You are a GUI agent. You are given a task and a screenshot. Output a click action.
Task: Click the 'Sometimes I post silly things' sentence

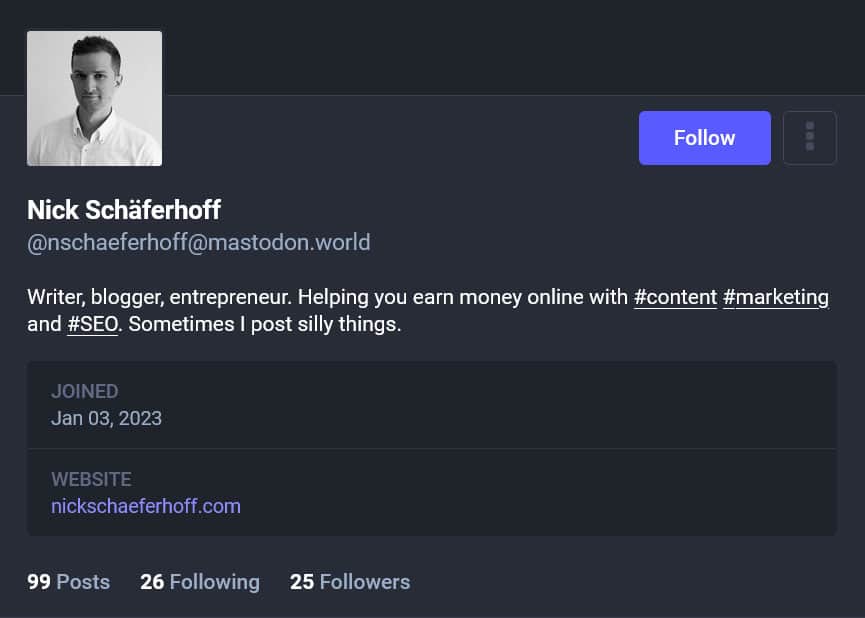point(265,325)
